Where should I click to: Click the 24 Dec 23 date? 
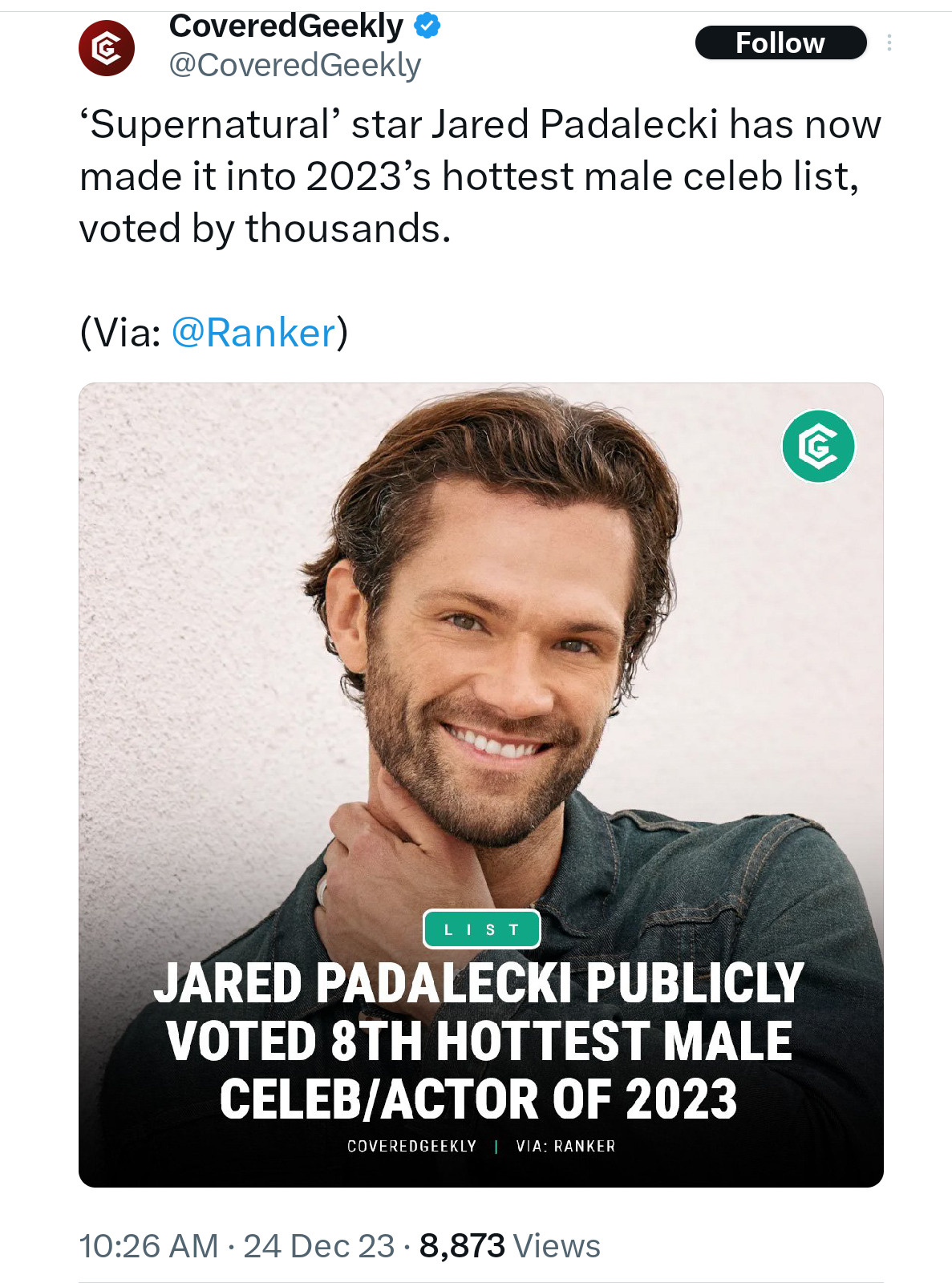(x=319, y=1246)
